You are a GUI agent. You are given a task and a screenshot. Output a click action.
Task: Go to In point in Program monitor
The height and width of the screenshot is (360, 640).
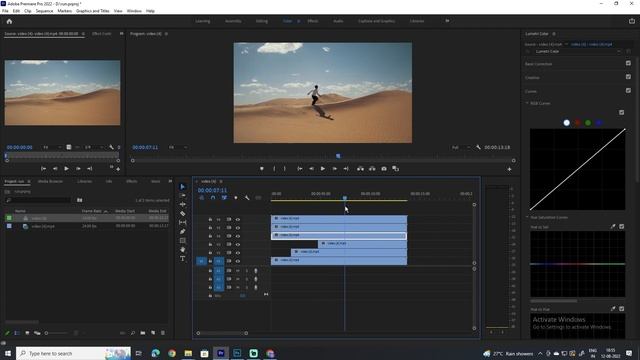click(300, 169)
